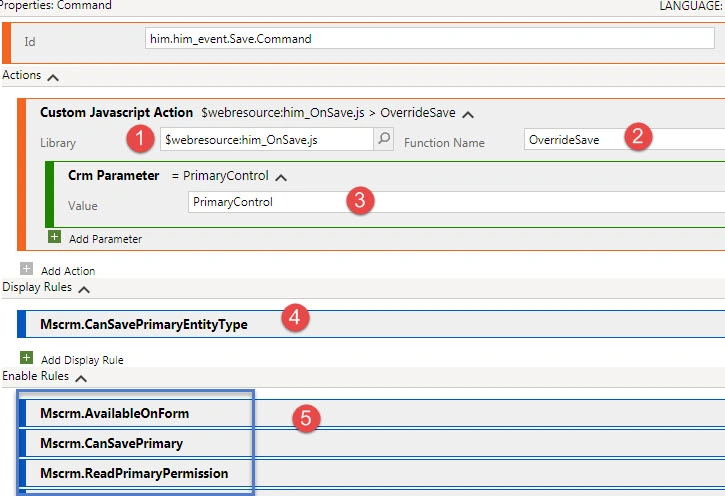Click the Actions section label
Image resolution: width=725 pixels, height=496 pixels.
tap(22, 75)
